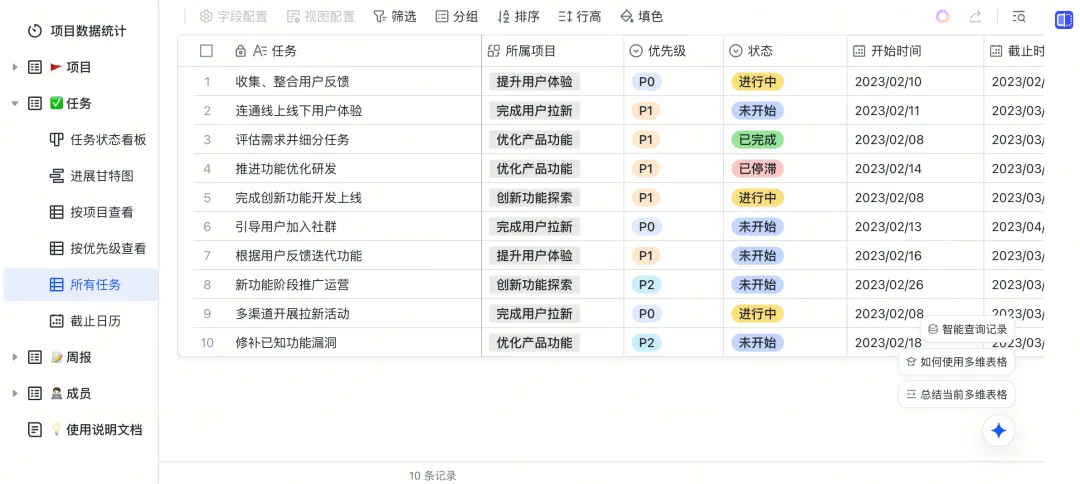Open the 筛选 filter tool
This screenshot has height=484, width=1080.
pyautogui.click(x=394, y=17)
